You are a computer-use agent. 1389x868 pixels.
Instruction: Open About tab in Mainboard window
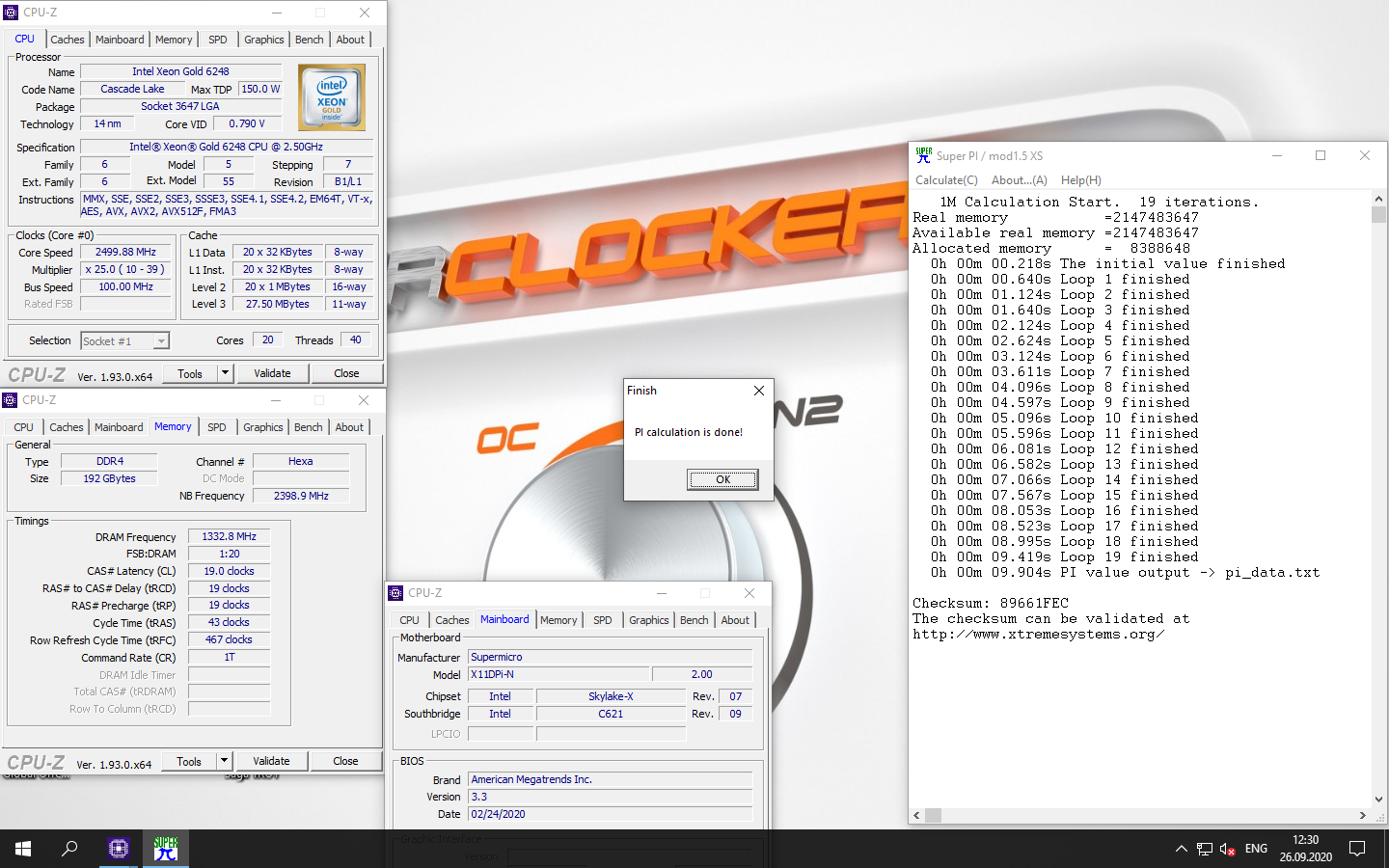[x=735, y=620]
